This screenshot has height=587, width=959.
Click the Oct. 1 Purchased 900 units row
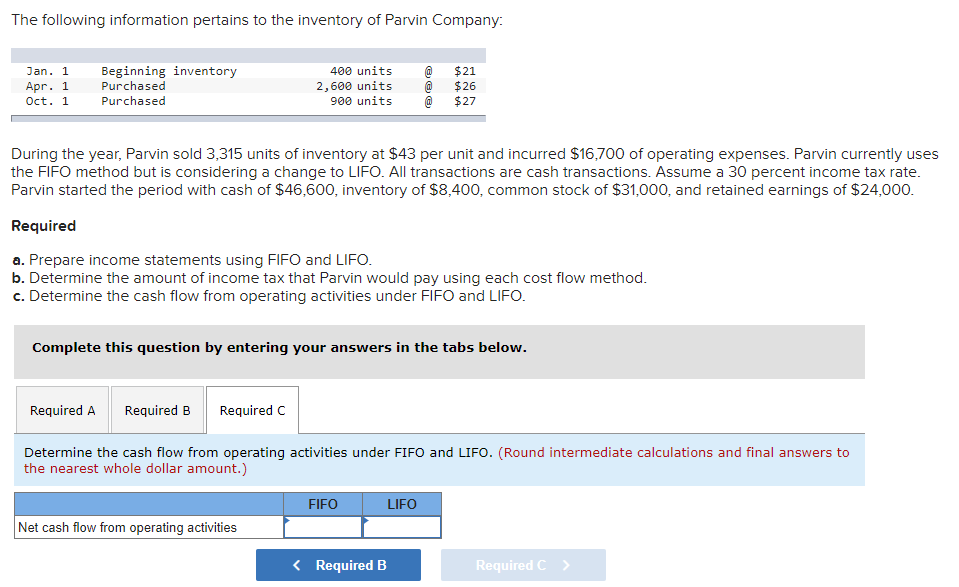pyautogui.click(x=249, y=101)
